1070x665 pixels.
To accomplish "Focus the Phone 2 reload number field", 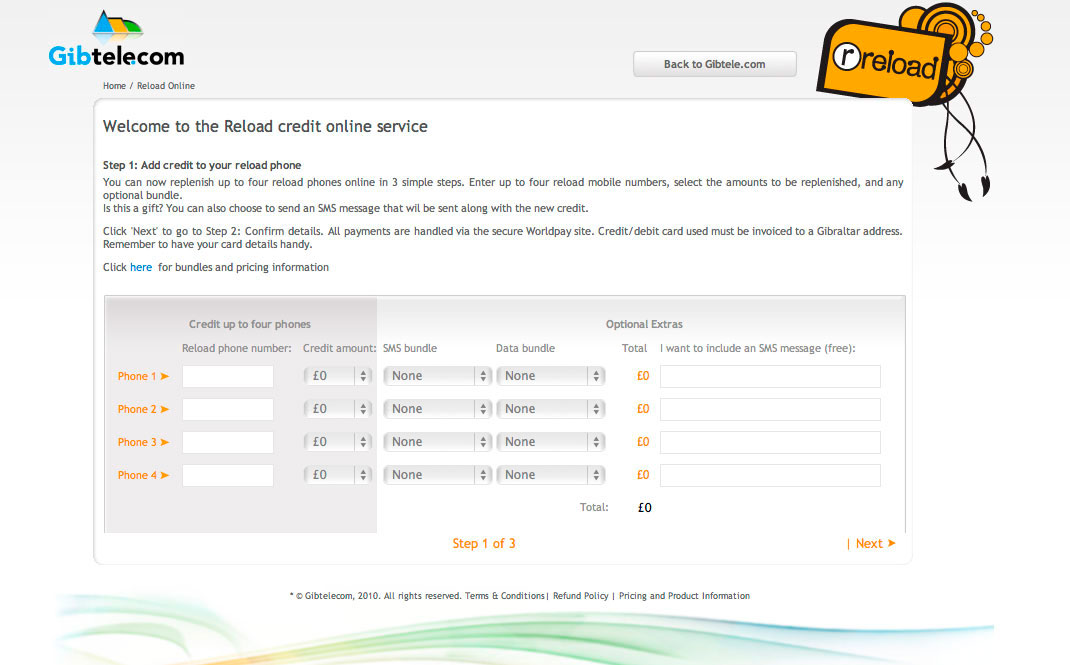I will pos(228,409).
